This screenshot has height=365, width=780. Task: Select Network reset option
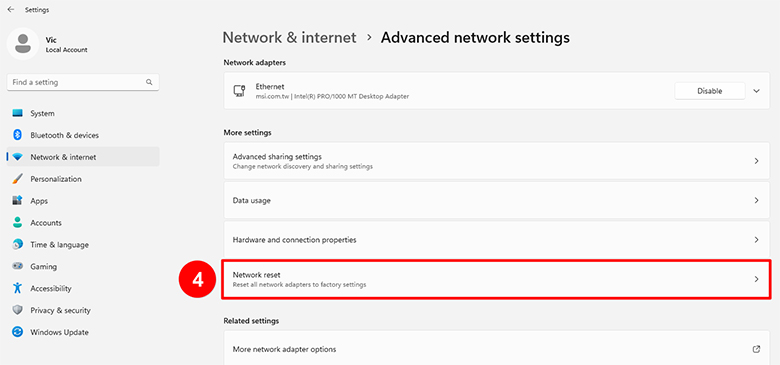pos(495,279)
